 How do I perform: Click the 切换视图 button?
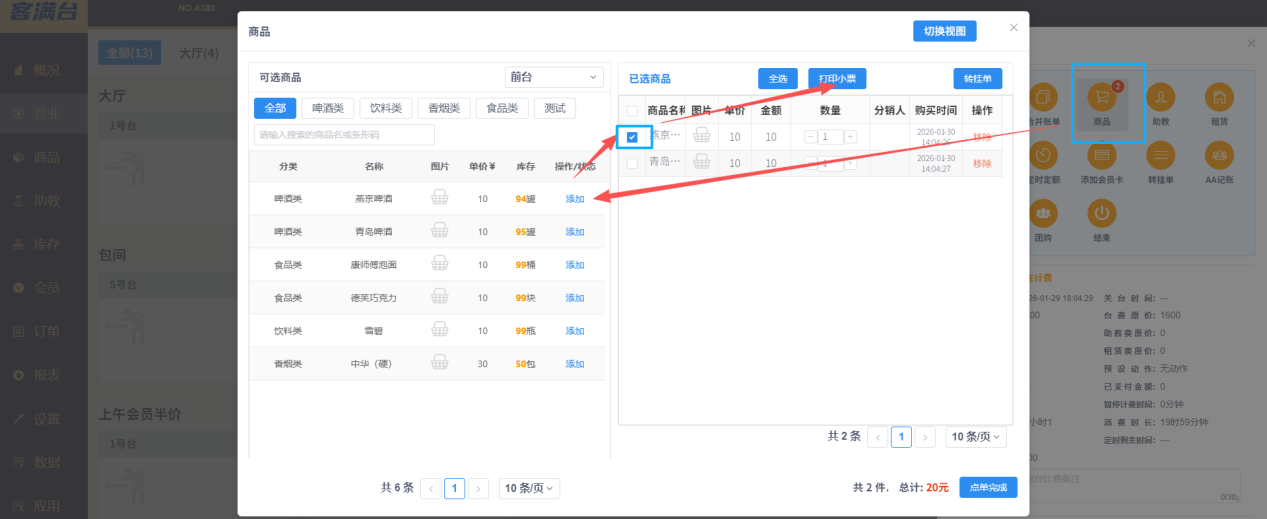tap(944, 31)
